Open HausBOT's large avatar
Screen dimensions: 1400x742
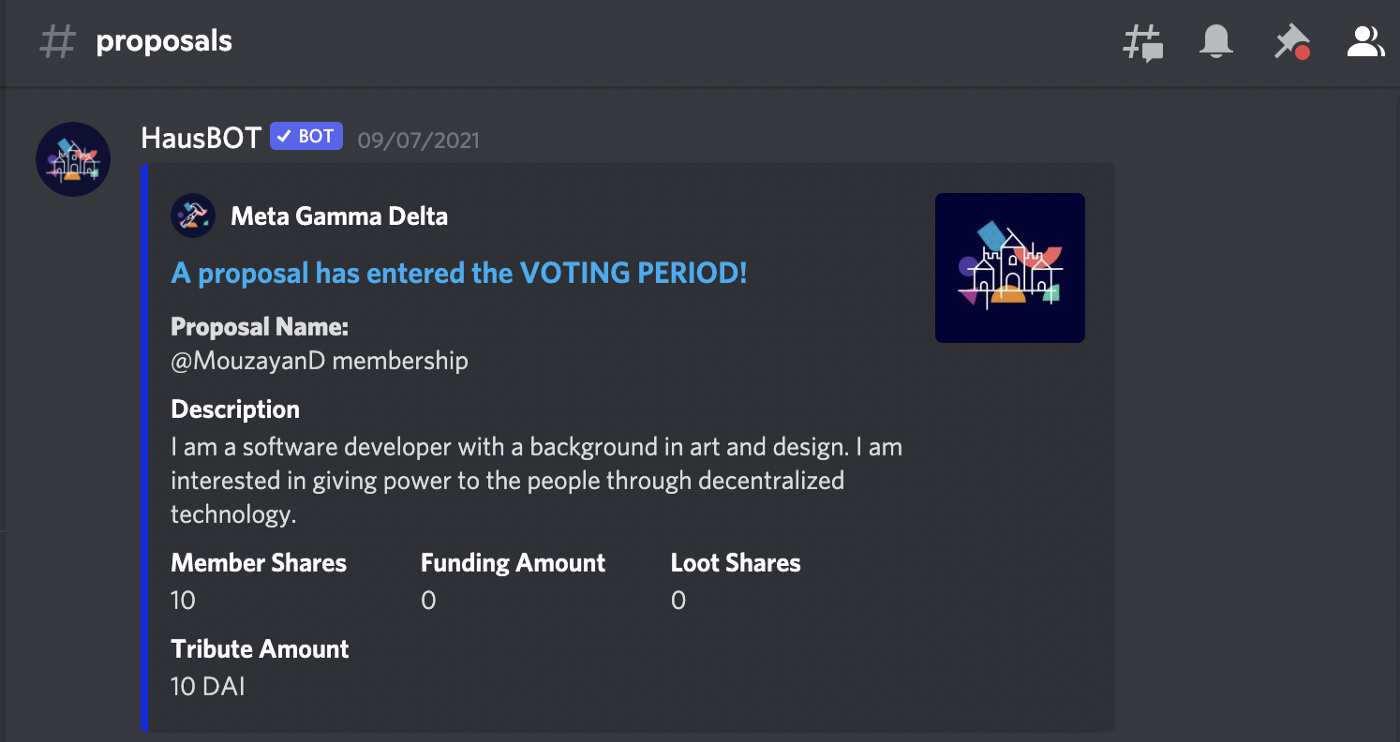click(x=73, y=159)
